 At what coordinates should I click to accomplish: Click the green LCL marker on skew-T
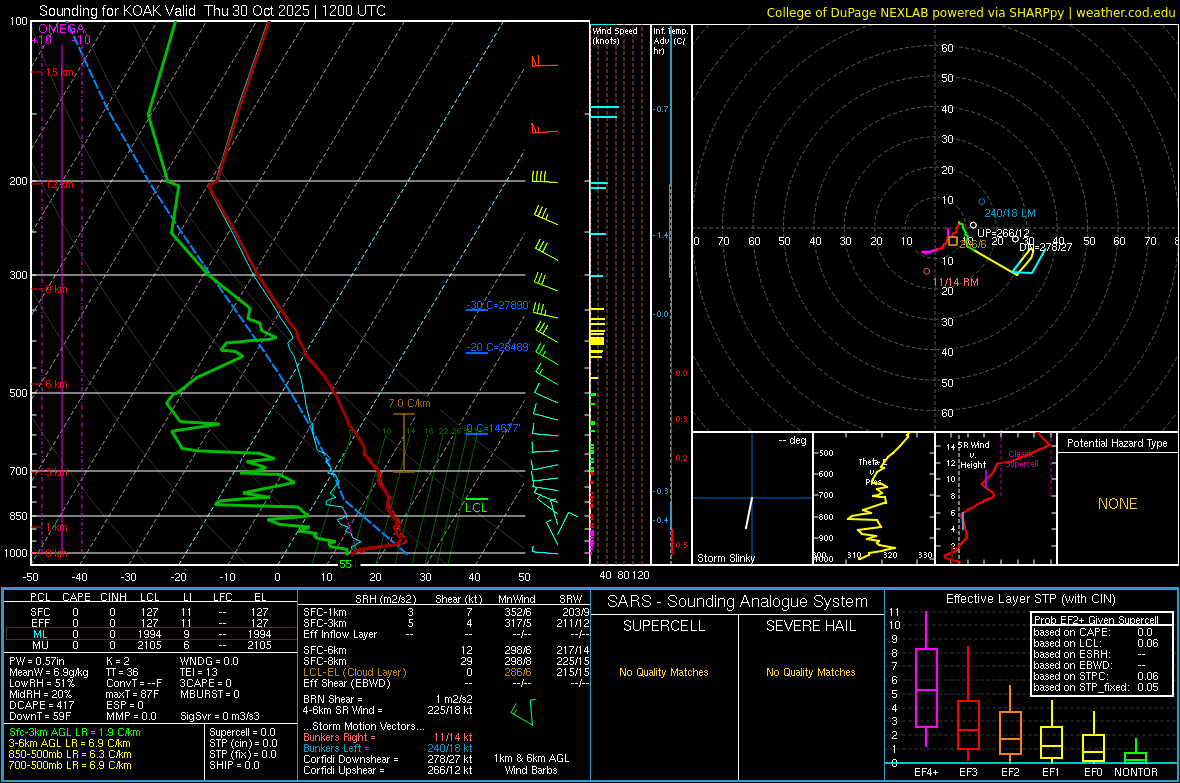pos(476,507)
